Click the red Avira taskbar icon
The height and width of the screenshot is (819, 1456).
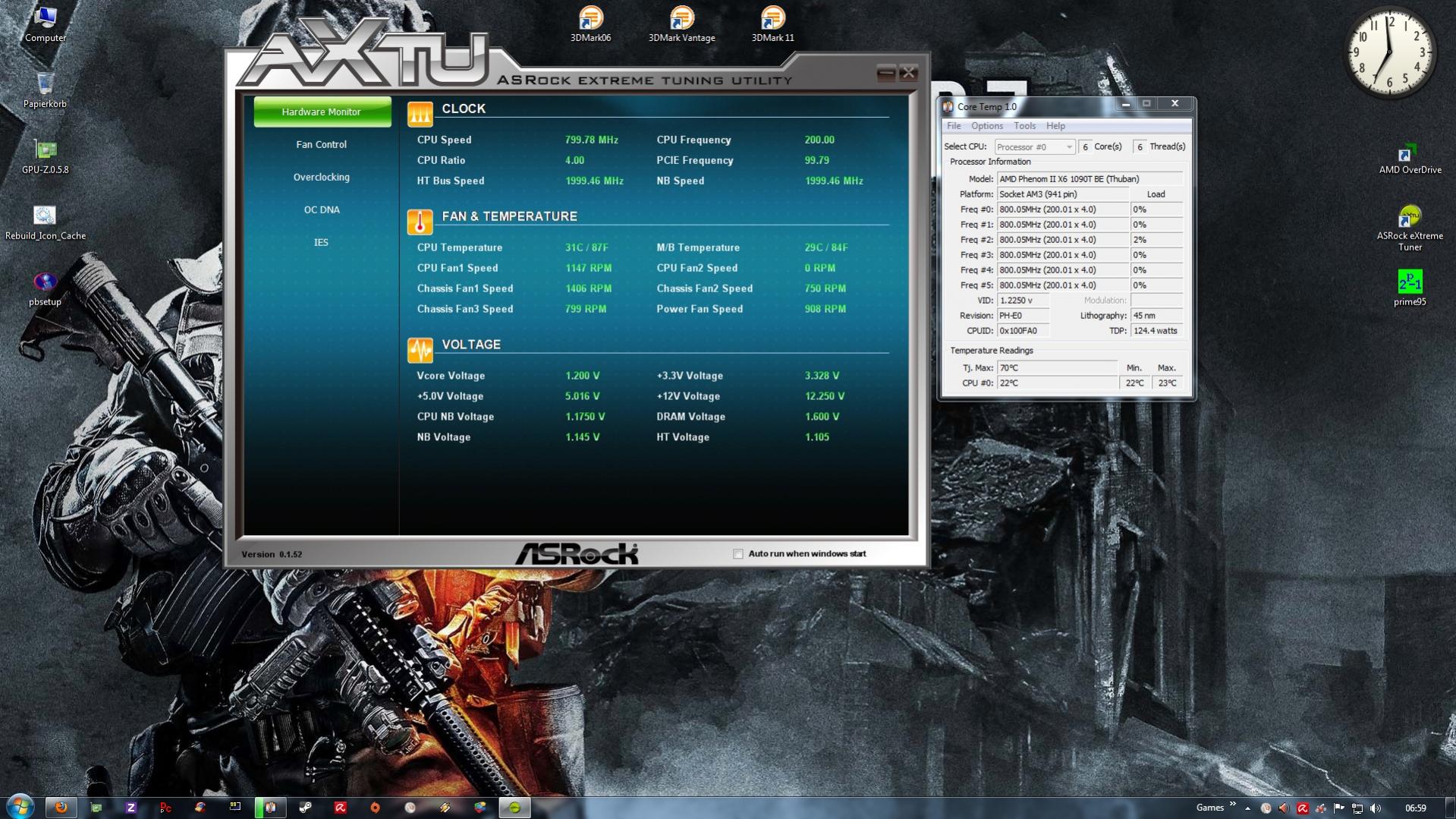pos(340,808)
